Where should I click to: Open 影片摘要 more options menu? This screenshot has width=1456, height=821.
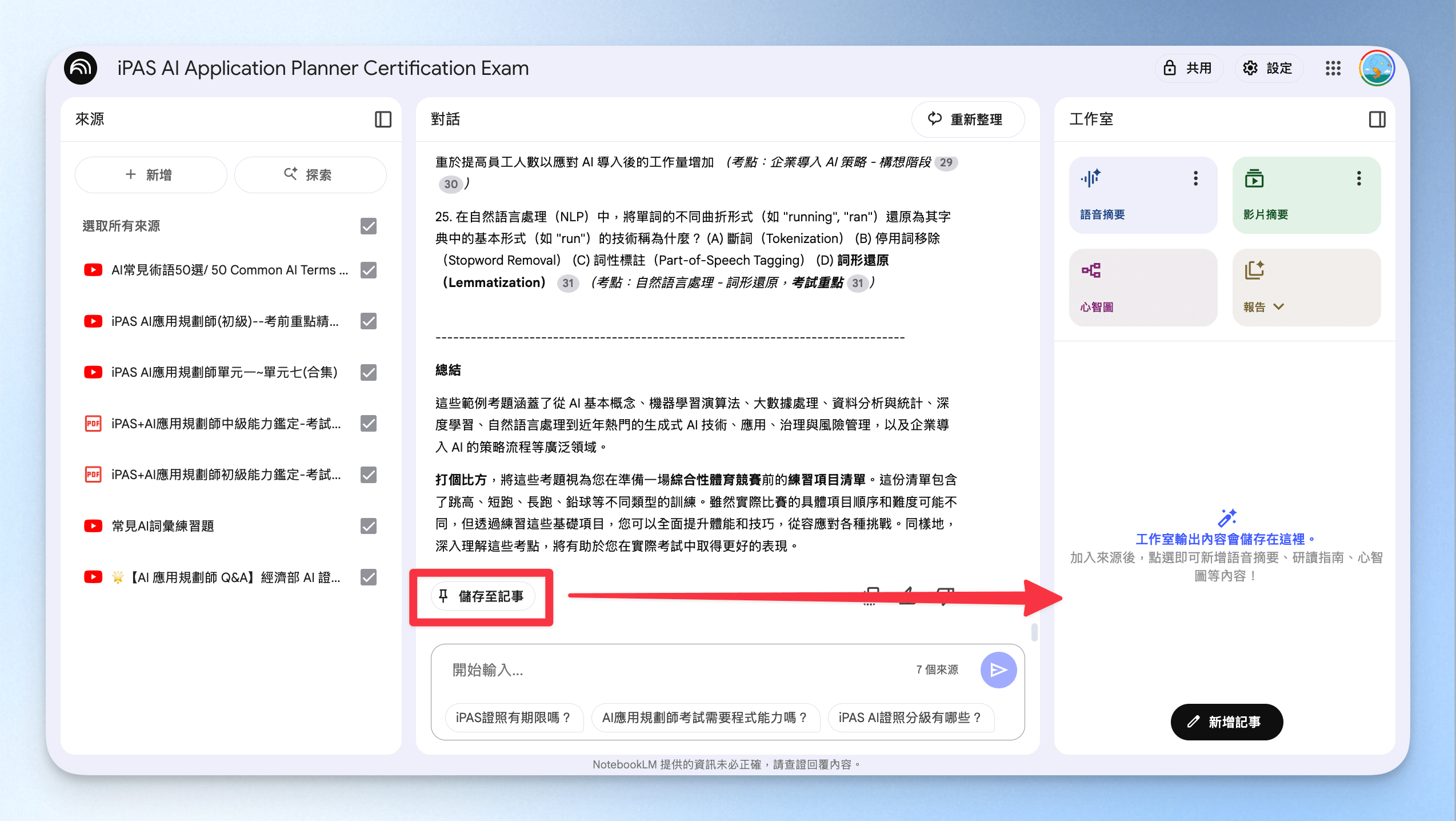[x=1359, y=178]
